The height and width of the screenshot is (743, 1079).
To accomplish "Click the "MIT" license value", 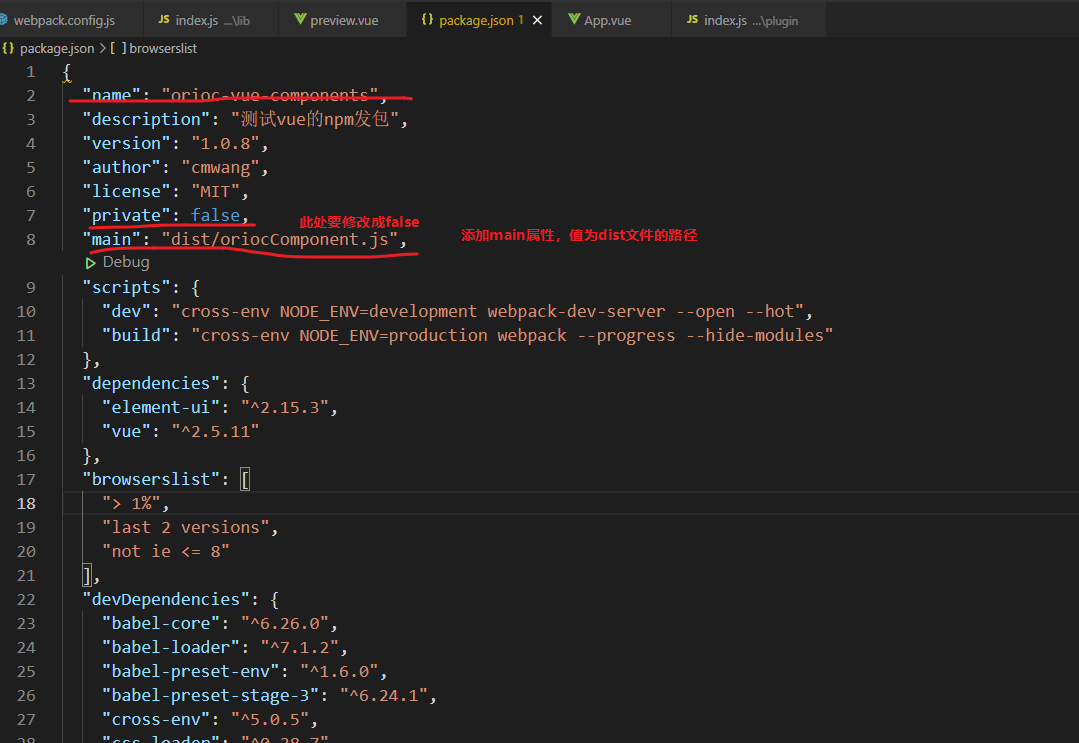I will [215, 192].
